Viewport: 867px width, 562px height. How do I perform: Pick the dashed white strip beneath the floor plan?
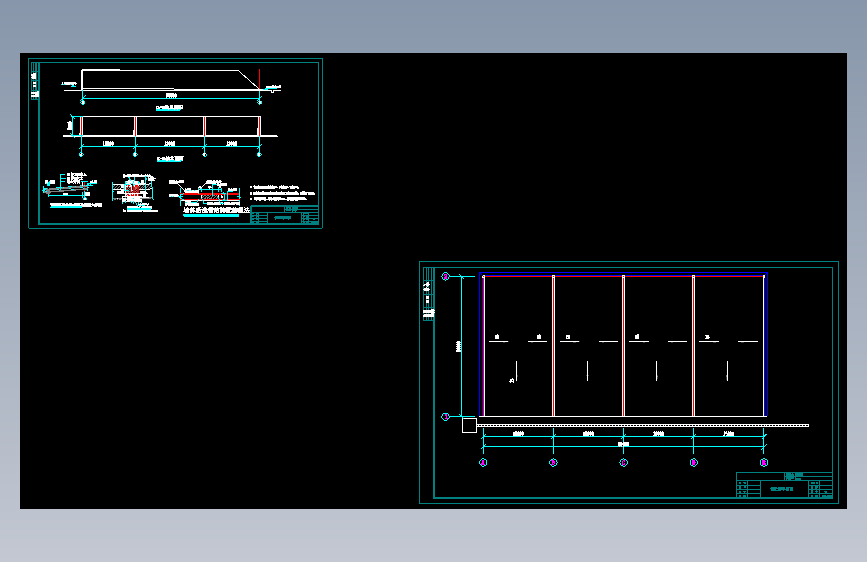pyautogui.click(x=643, y=425)
